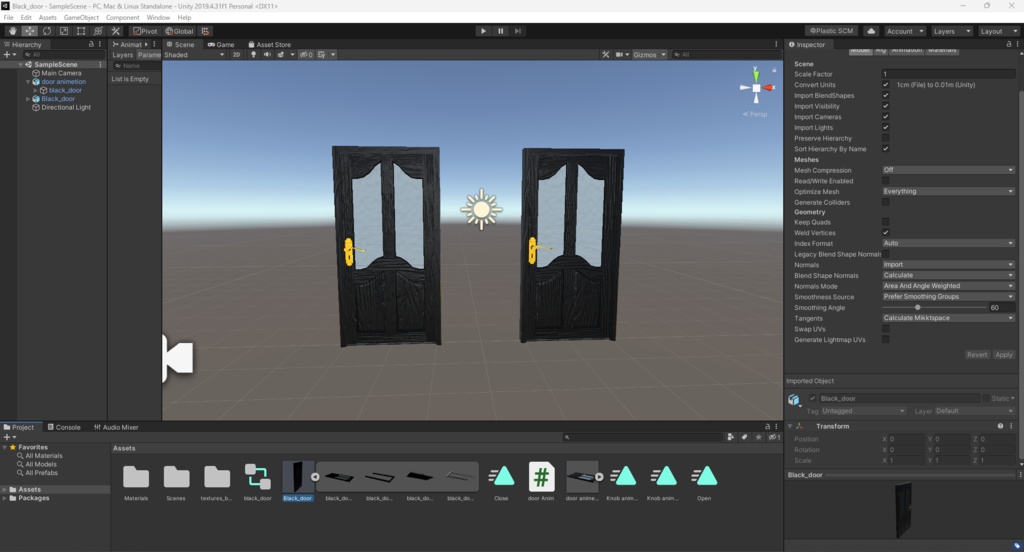The image size is (1024, 552).
Task: Switch to the Game tab
Action: click(x=221, y=44)
